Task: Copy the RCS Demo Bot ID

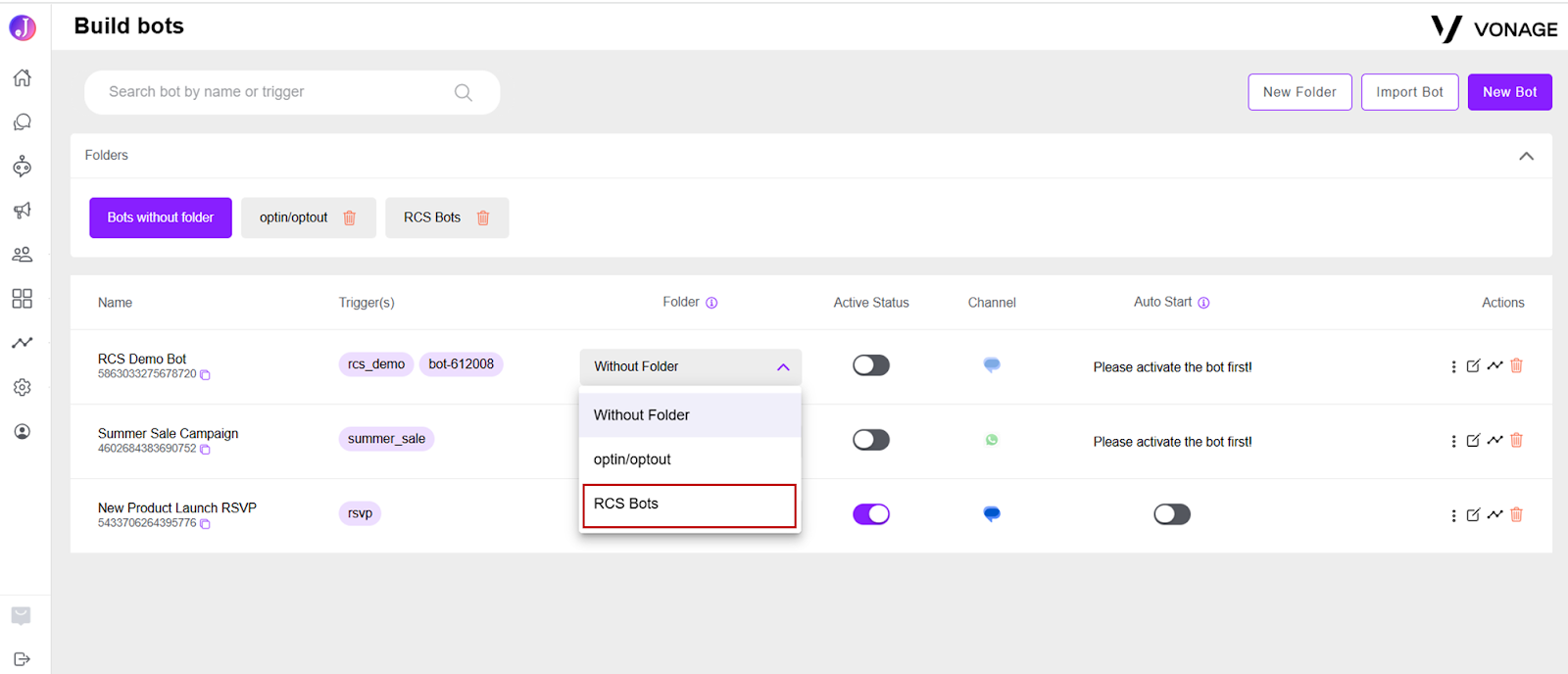Action: click(x=205, y=374)
